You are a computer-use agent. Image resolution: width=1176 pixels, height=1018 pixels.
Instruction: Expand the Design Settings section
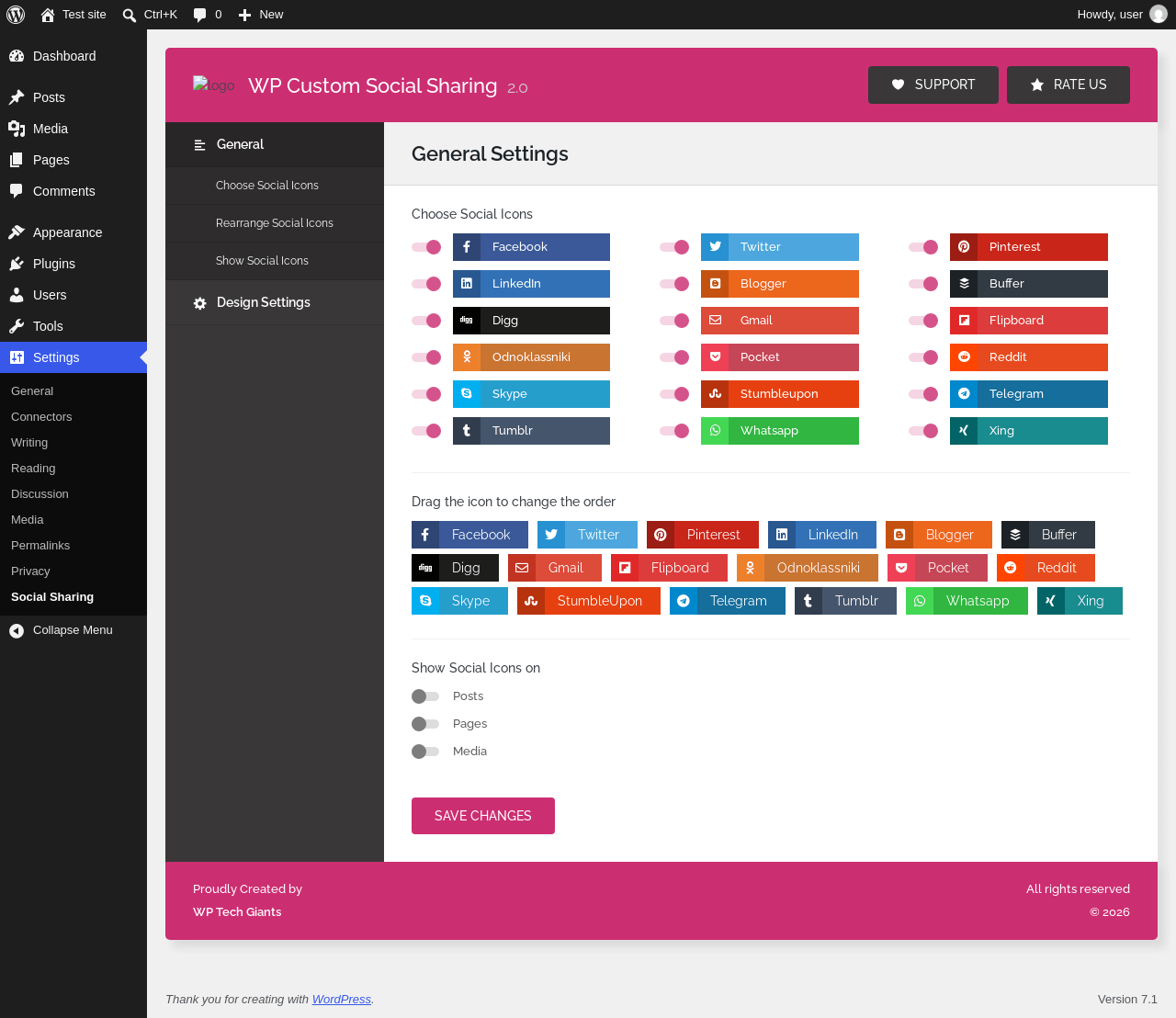click(275, 302)
